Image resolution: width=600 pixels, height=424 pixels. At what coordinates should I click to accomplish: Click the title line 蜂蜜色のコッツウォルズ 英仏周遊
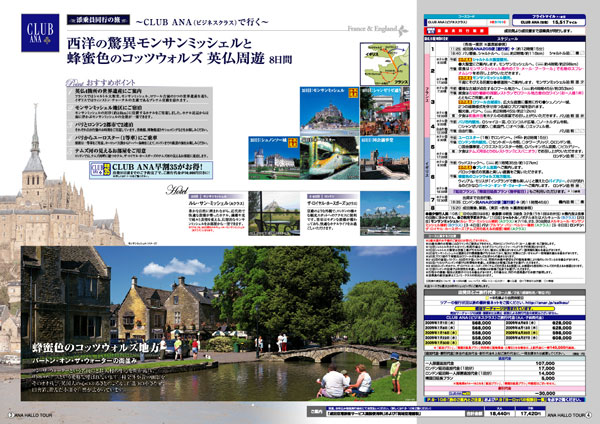pyautogui.click(x=166, y=58)
